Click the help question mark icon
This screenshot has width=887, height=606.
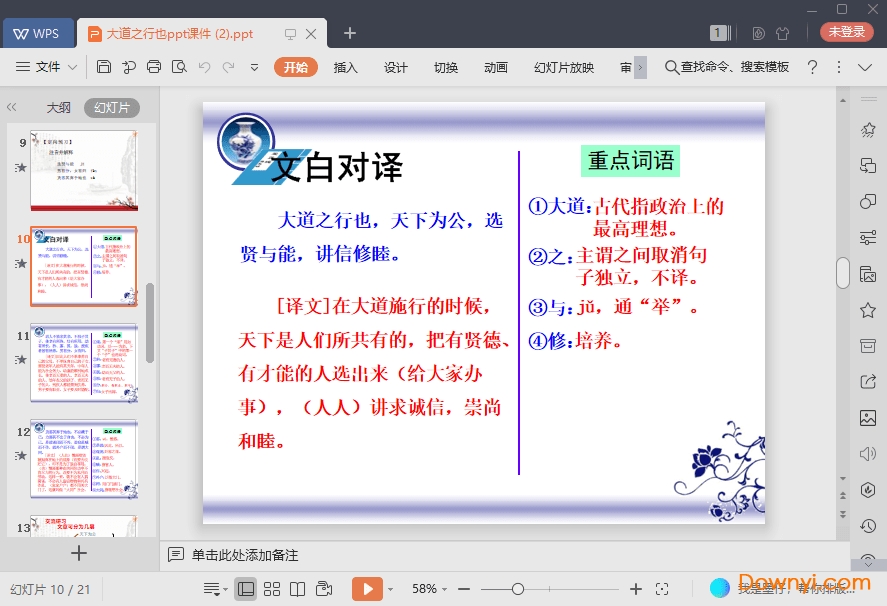[812, 67]
